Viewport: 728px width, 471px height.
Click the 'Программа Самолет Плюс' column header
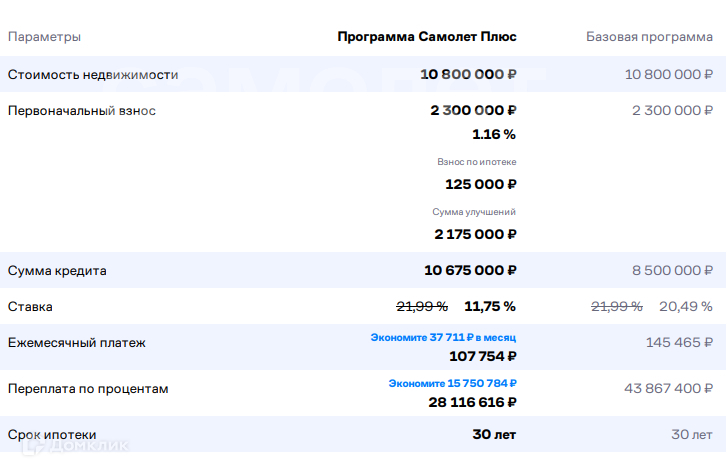click(427, 37)
